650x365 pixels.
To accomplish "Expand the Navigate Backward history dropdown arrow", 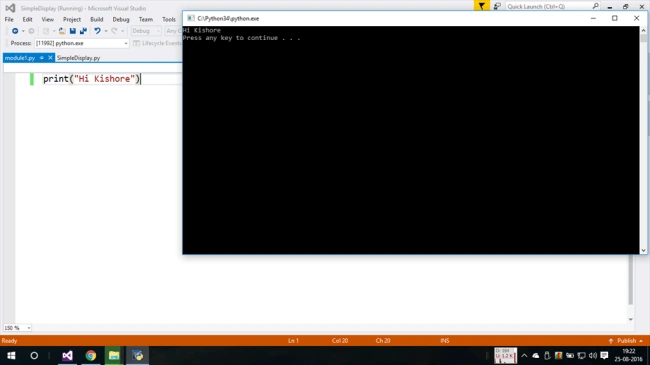I will click(x=23, y=31).
